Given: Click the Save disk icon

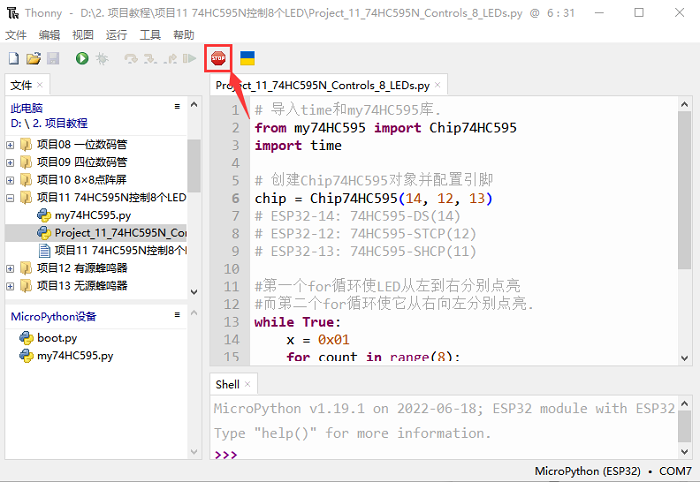Looking at the screenshot, I should click(x=52, y=59).
